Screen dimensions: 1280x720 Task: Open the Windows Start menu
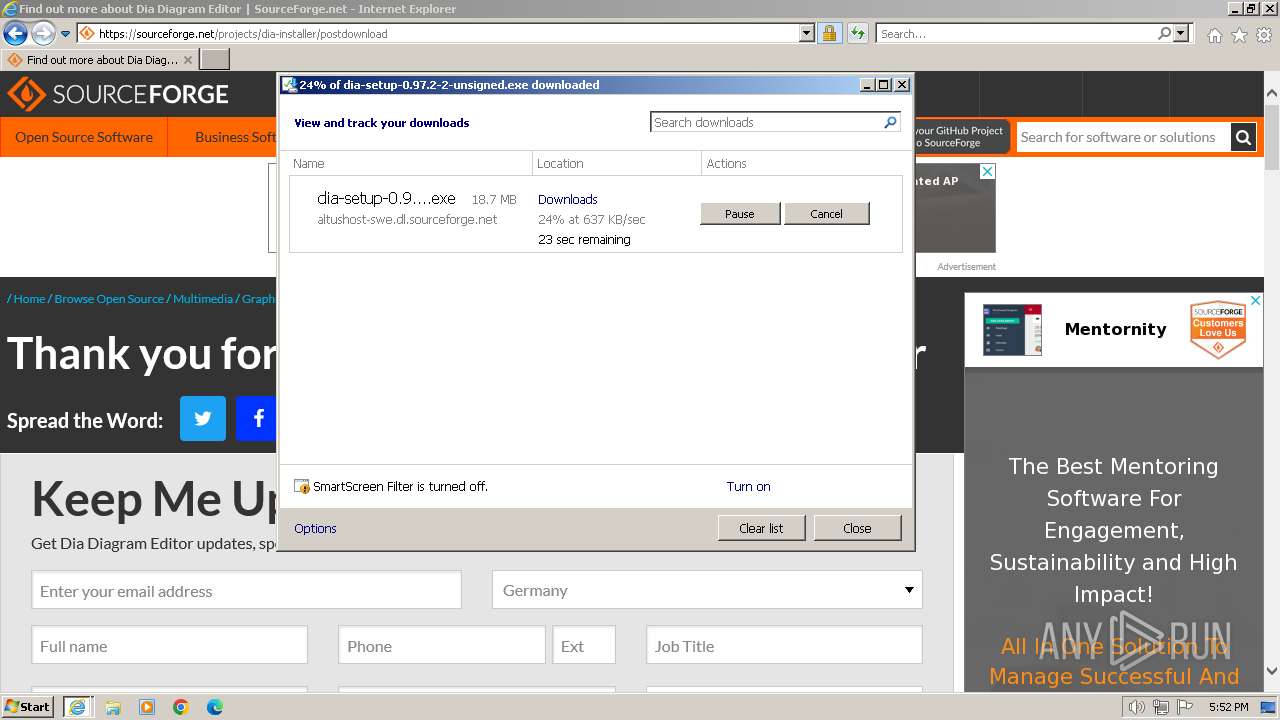(28, 706)
